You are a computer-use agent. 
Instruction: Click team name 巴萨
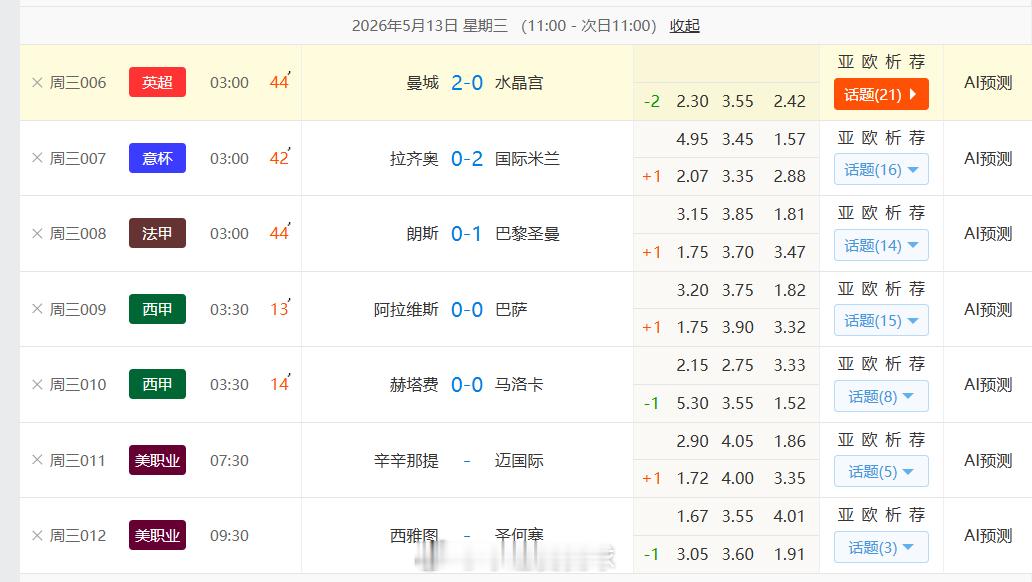point(511,309)
